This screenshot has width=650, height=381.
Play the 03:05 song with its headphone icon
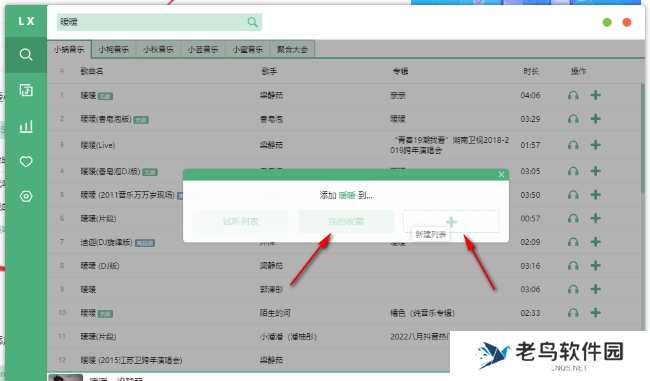tap(573, 171)
